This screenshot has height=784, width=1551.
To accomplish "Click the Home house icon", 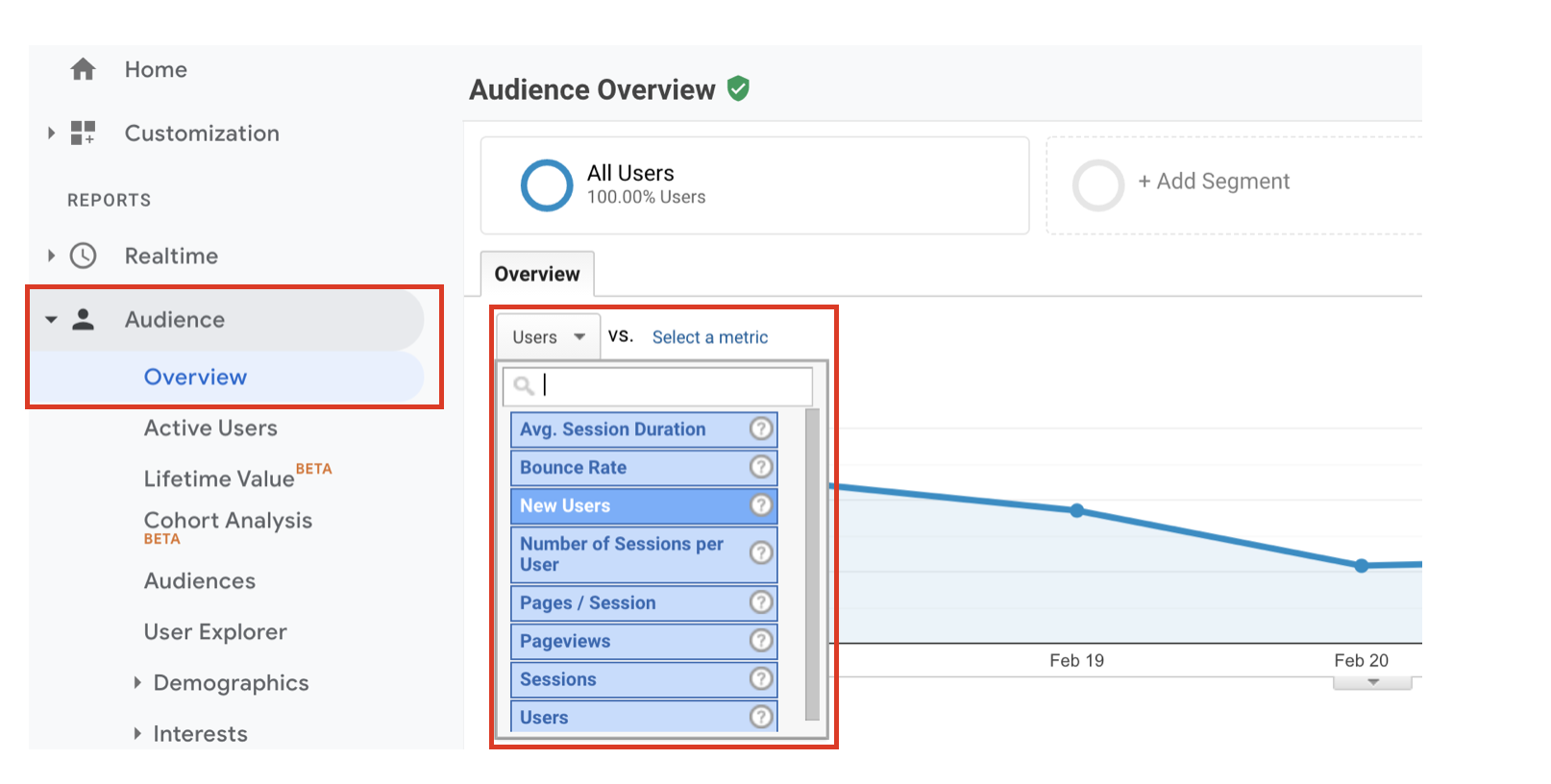I will pyautogui.click(x=84, y=69).
